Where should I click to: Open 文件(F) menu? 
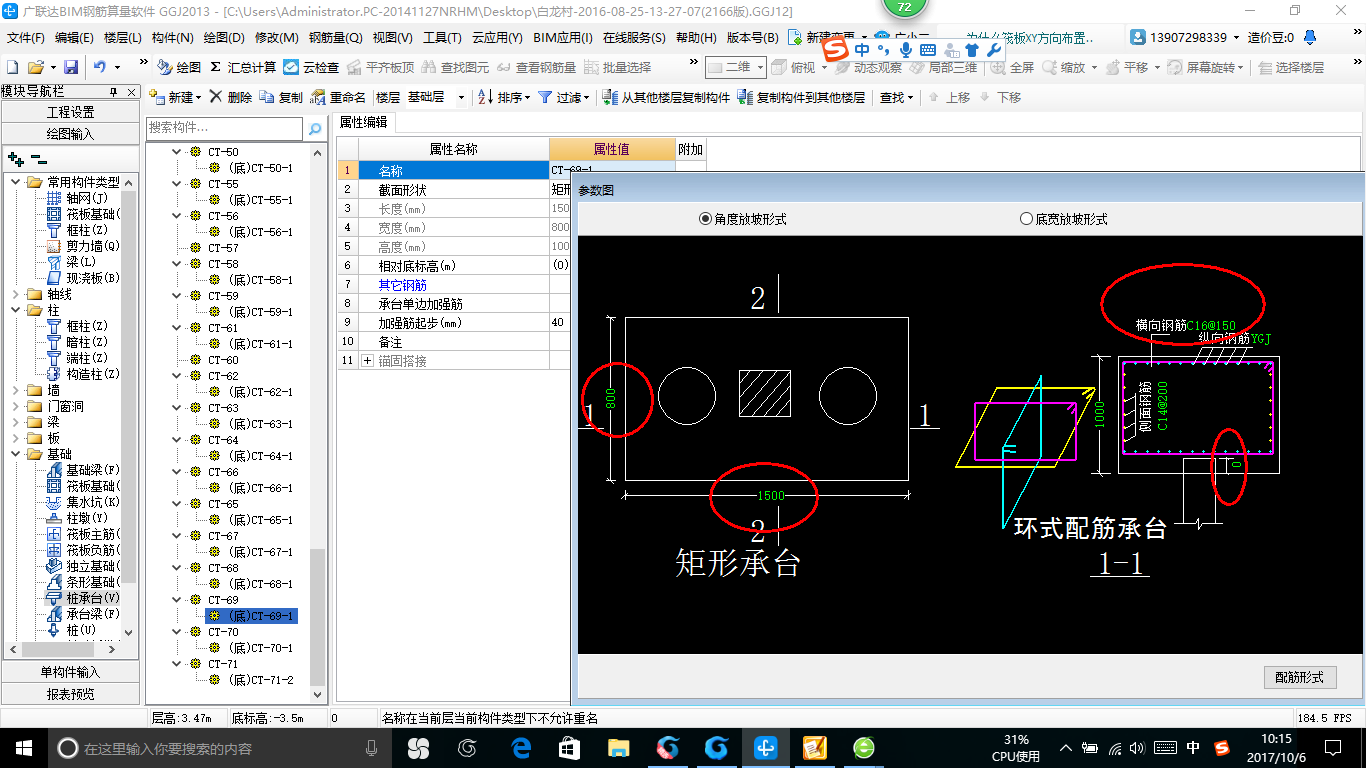click(26, 37)
